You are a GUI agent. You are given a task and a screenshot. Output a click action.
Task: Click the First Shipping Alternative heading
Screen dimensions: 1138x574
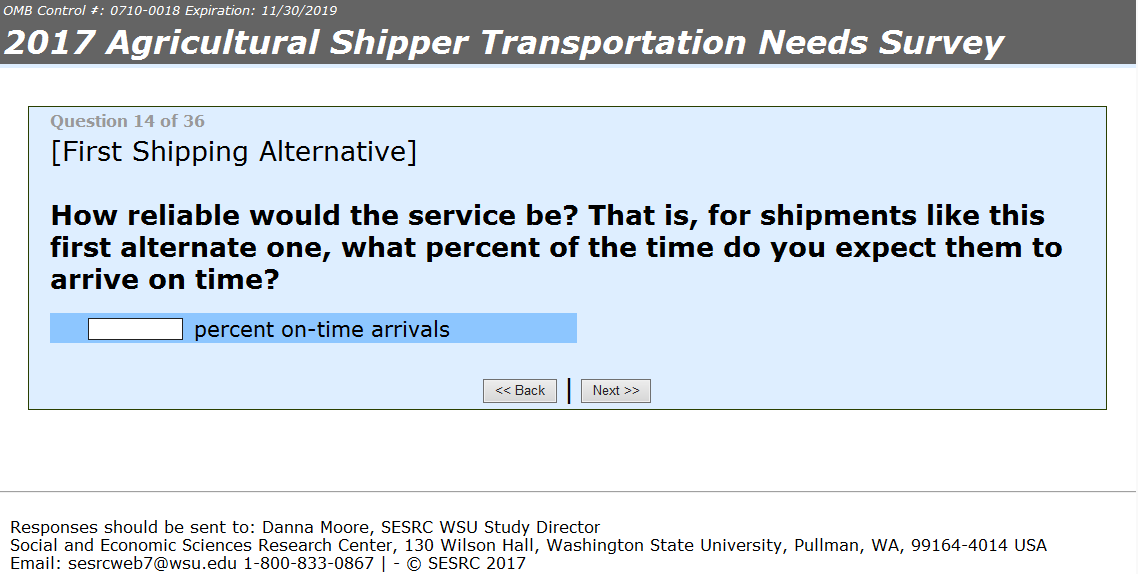coord(233,152)
